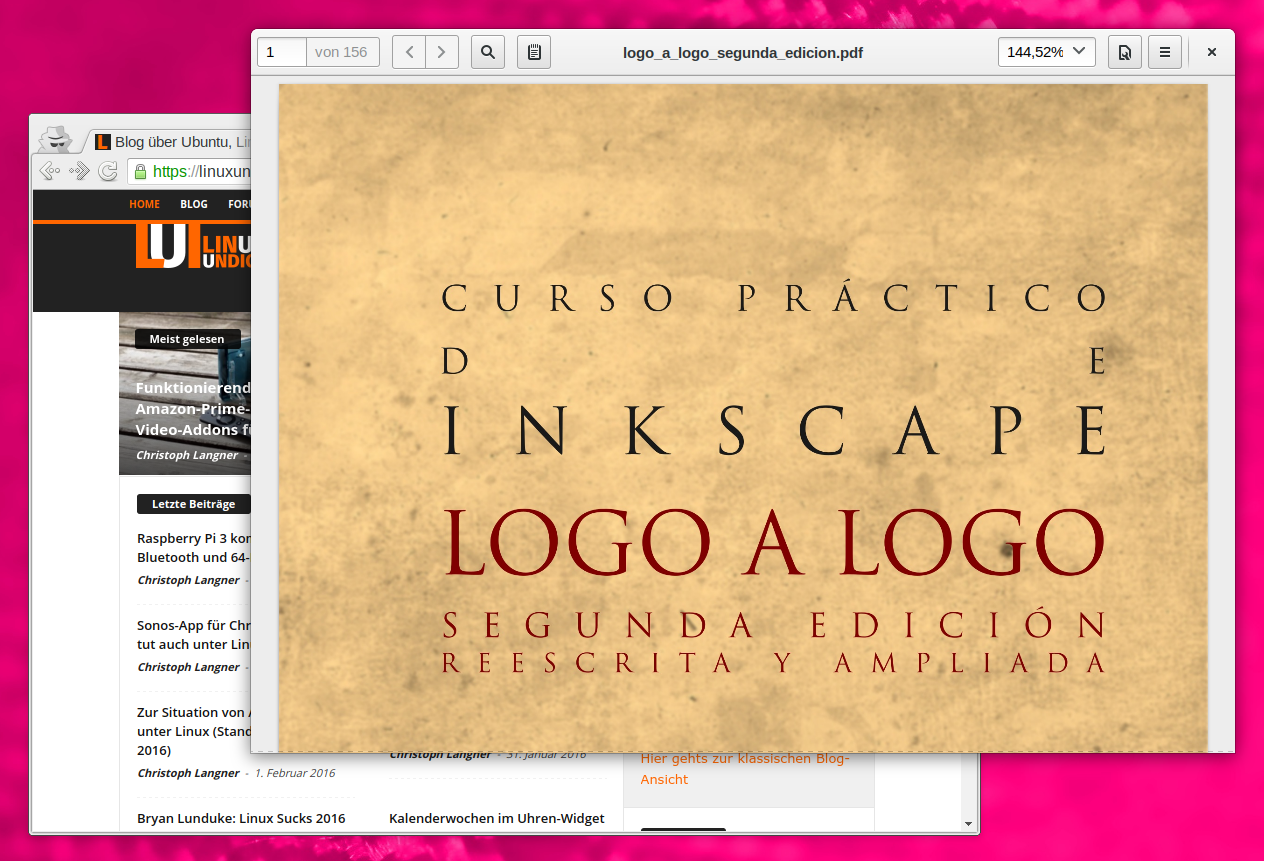Open the search tool in PDF viewer
The width and height of the screenshot is (1264, 861).
click(488, 52)
